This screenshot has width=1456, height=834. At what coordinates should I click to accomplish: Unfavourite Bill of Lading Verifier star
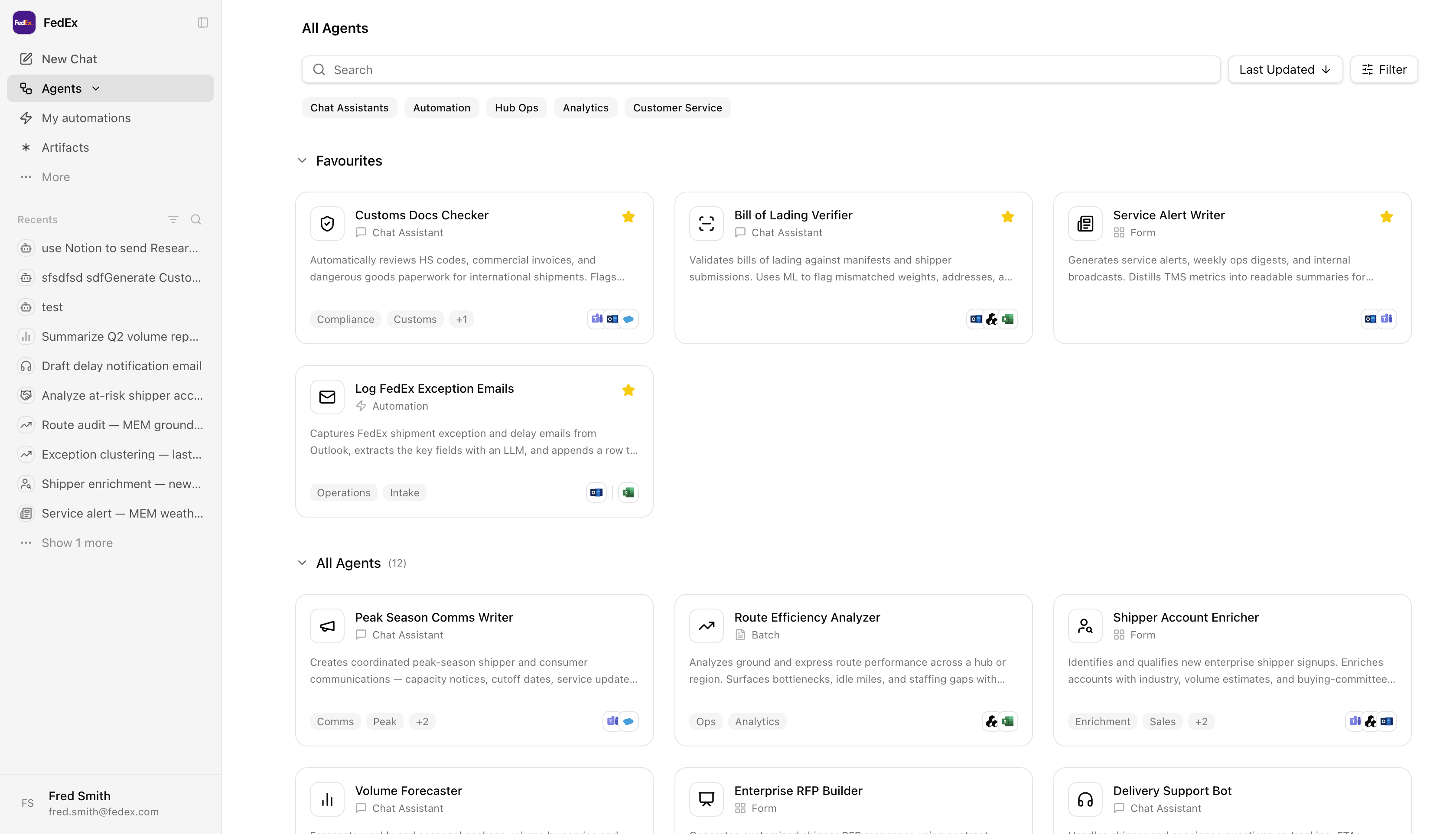click(x=1007, y=217)
